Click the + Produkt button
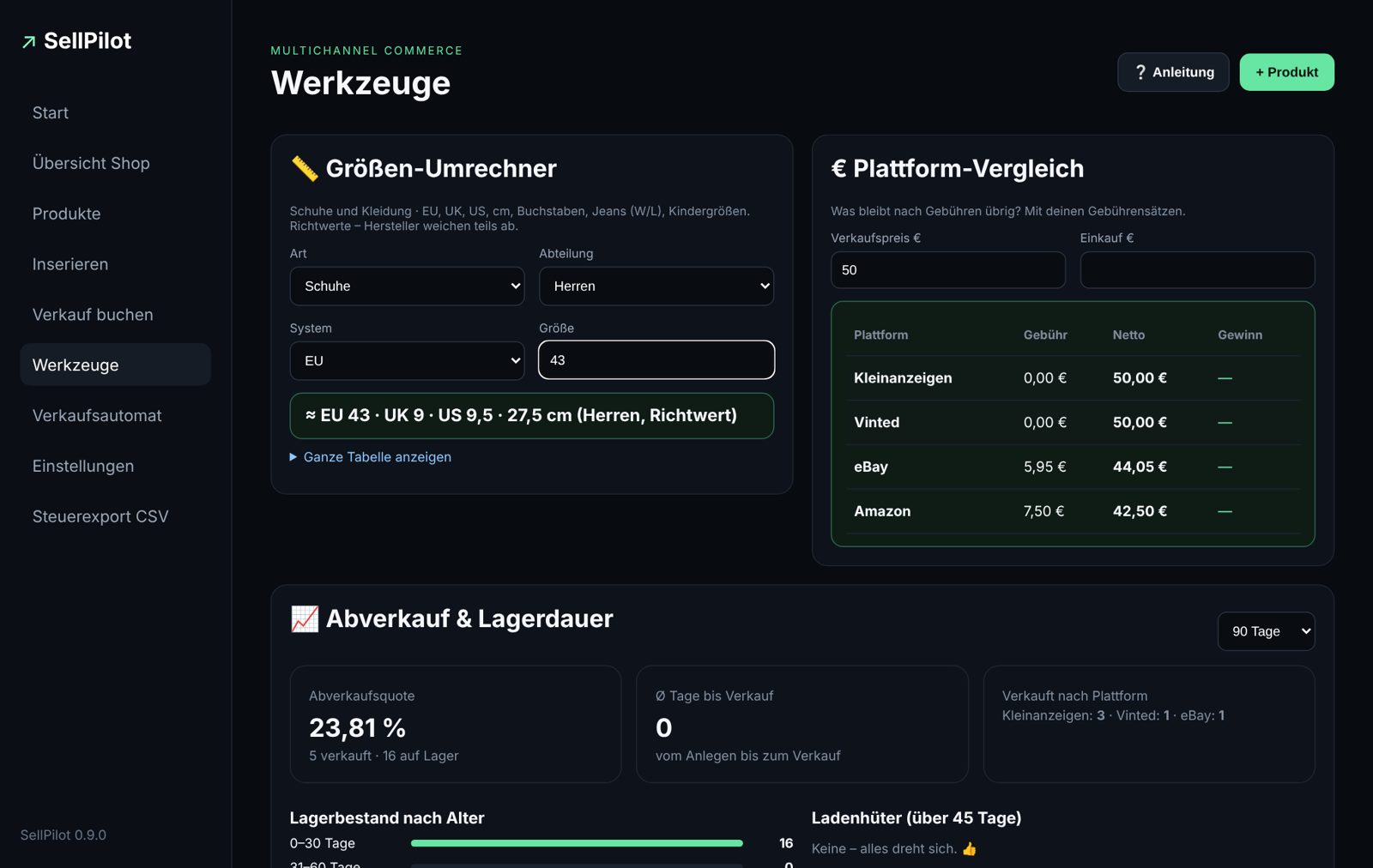Viewport: 1373px width, 868px height. [1286, 72]
